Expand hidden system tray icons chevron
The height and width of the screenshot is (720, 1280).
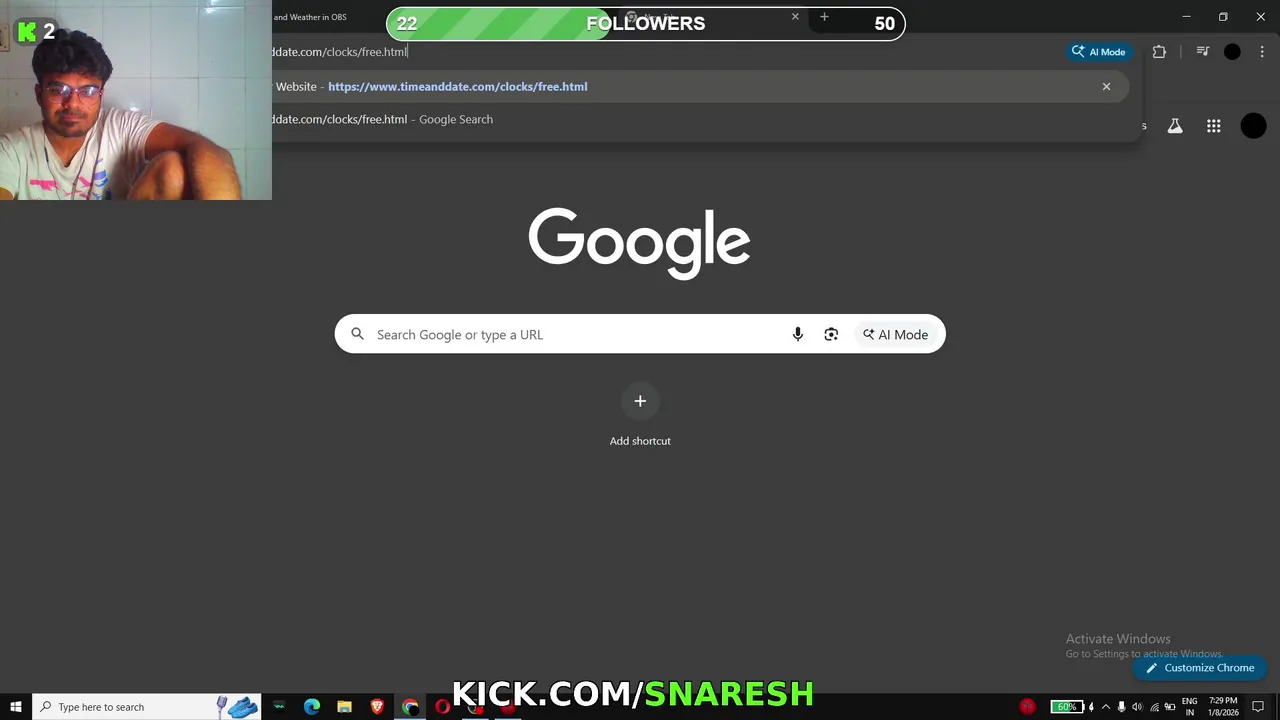1105,707
